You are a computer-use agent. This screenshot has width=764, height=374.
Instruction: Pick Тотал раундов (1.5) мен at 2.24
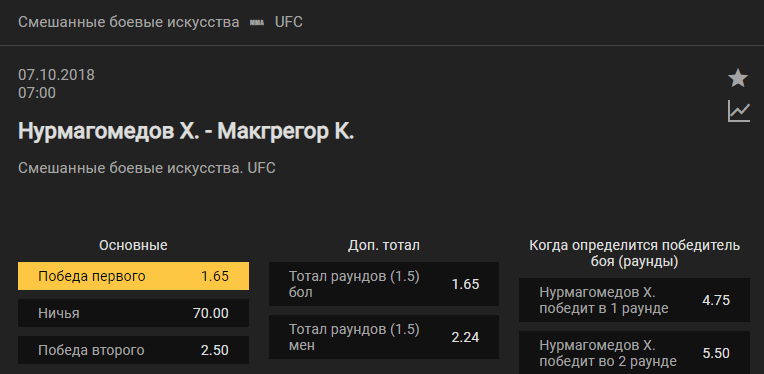pyautogui.click(x=384, y=337)
